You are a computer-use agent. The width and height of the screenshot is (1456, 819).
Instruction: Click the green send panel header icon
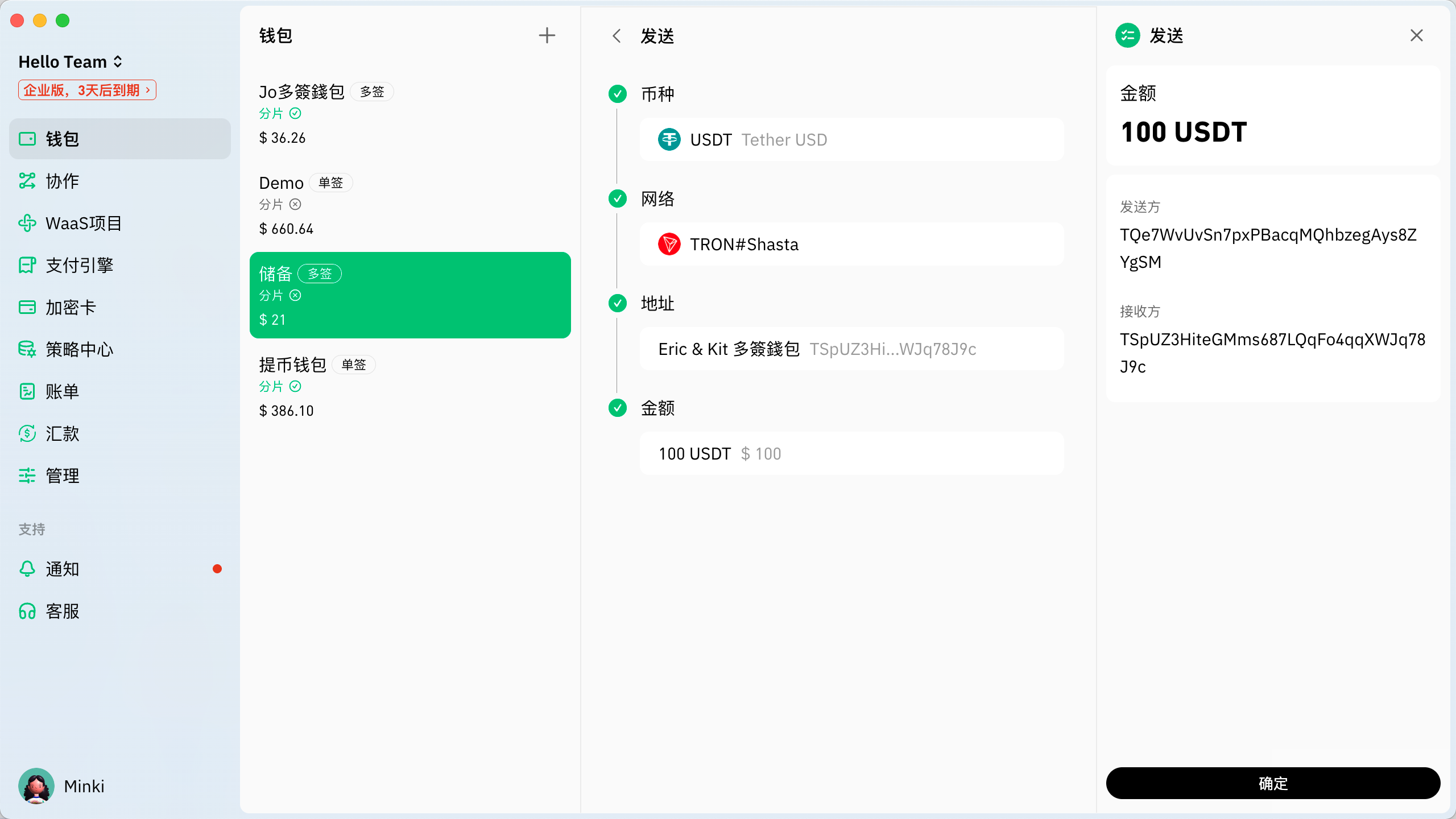coord(1127,35)
